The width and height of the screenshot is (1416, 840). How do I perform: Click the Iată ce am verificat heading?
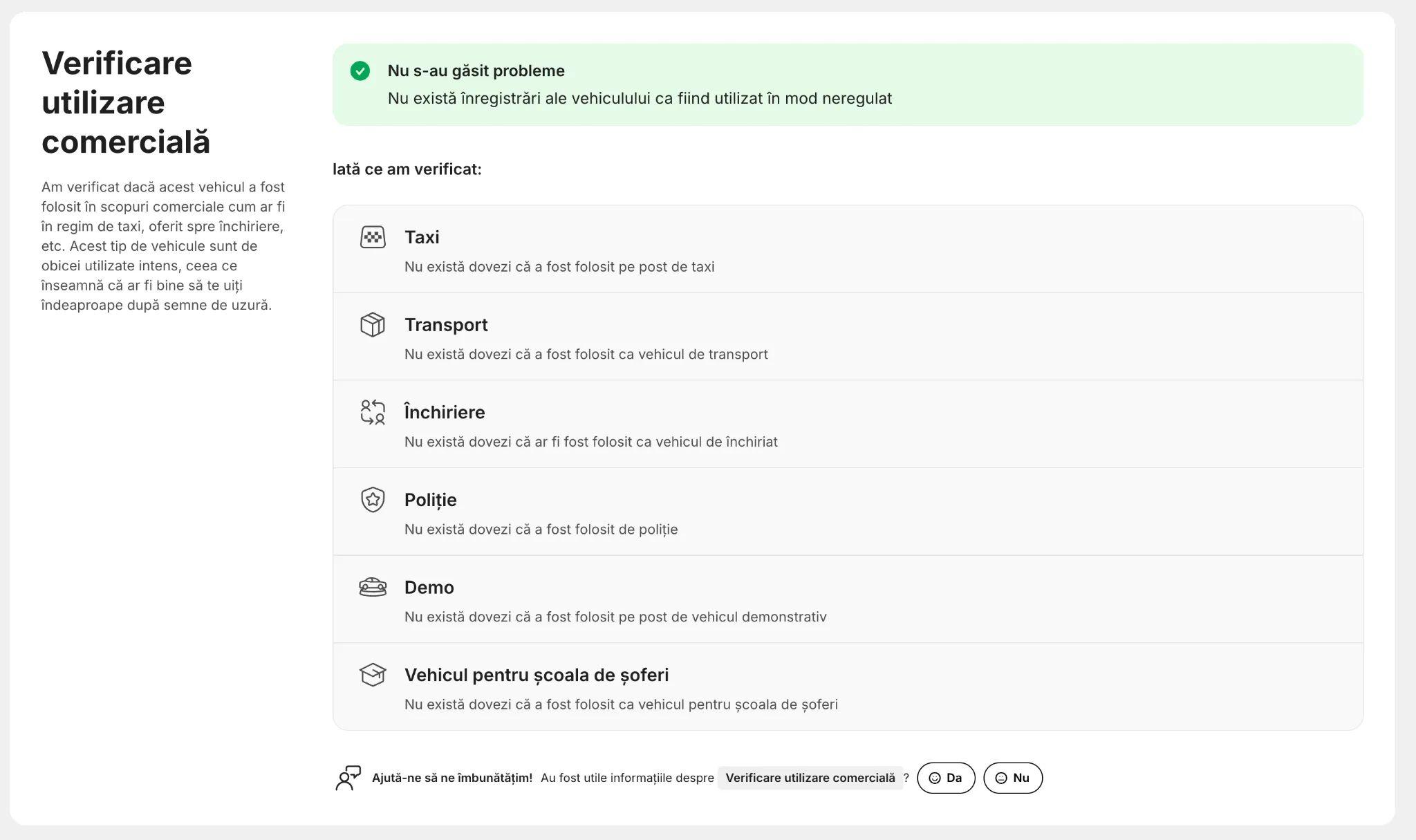click(x=407, y=169)
